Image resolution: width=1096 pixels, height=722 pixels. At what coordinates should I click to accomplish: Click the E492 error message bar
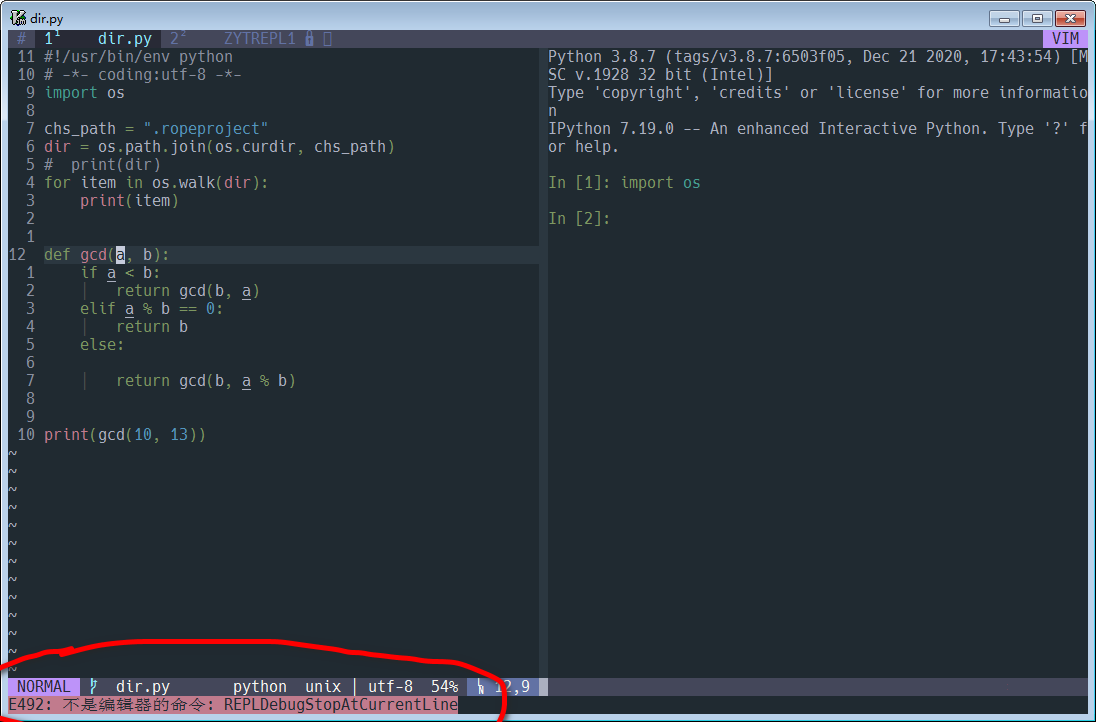coord(230,704)
